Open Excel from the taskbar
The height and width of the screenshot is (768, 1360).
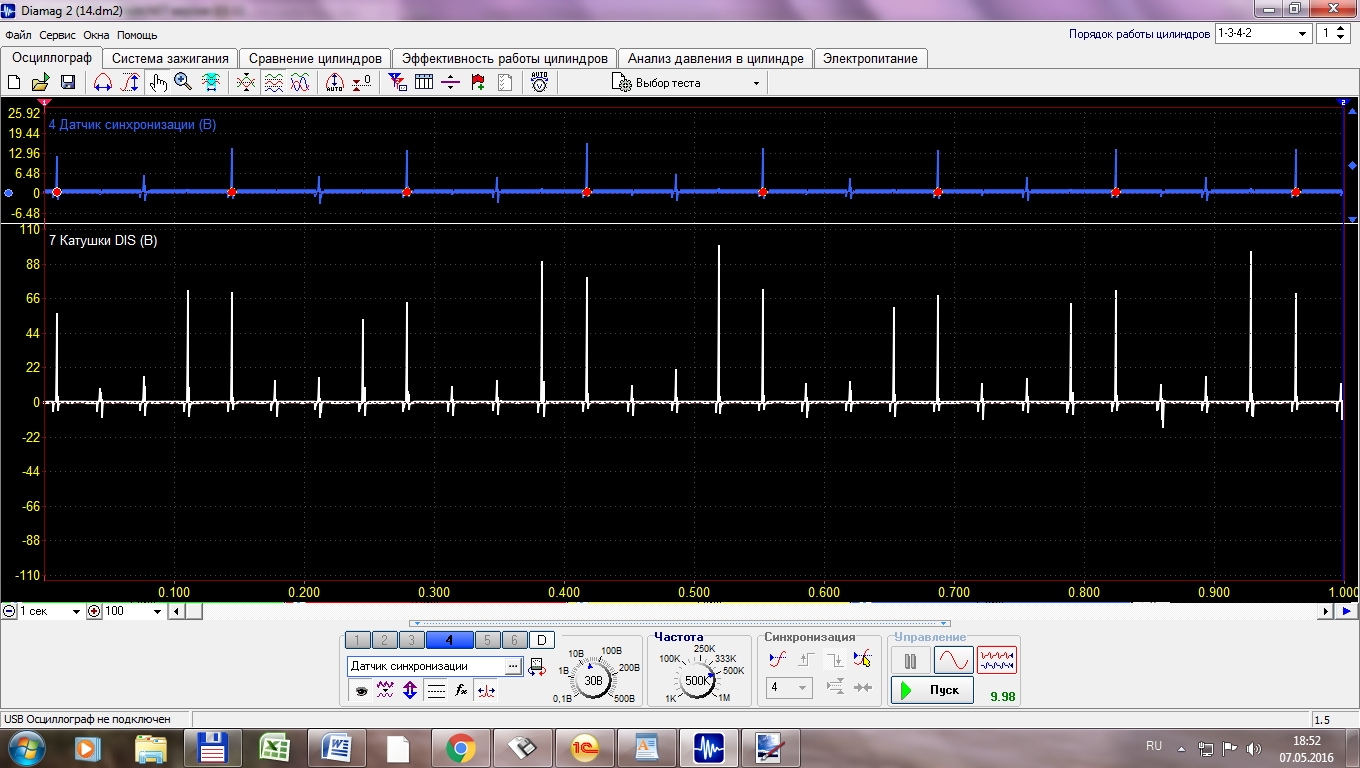click(274, 747)
